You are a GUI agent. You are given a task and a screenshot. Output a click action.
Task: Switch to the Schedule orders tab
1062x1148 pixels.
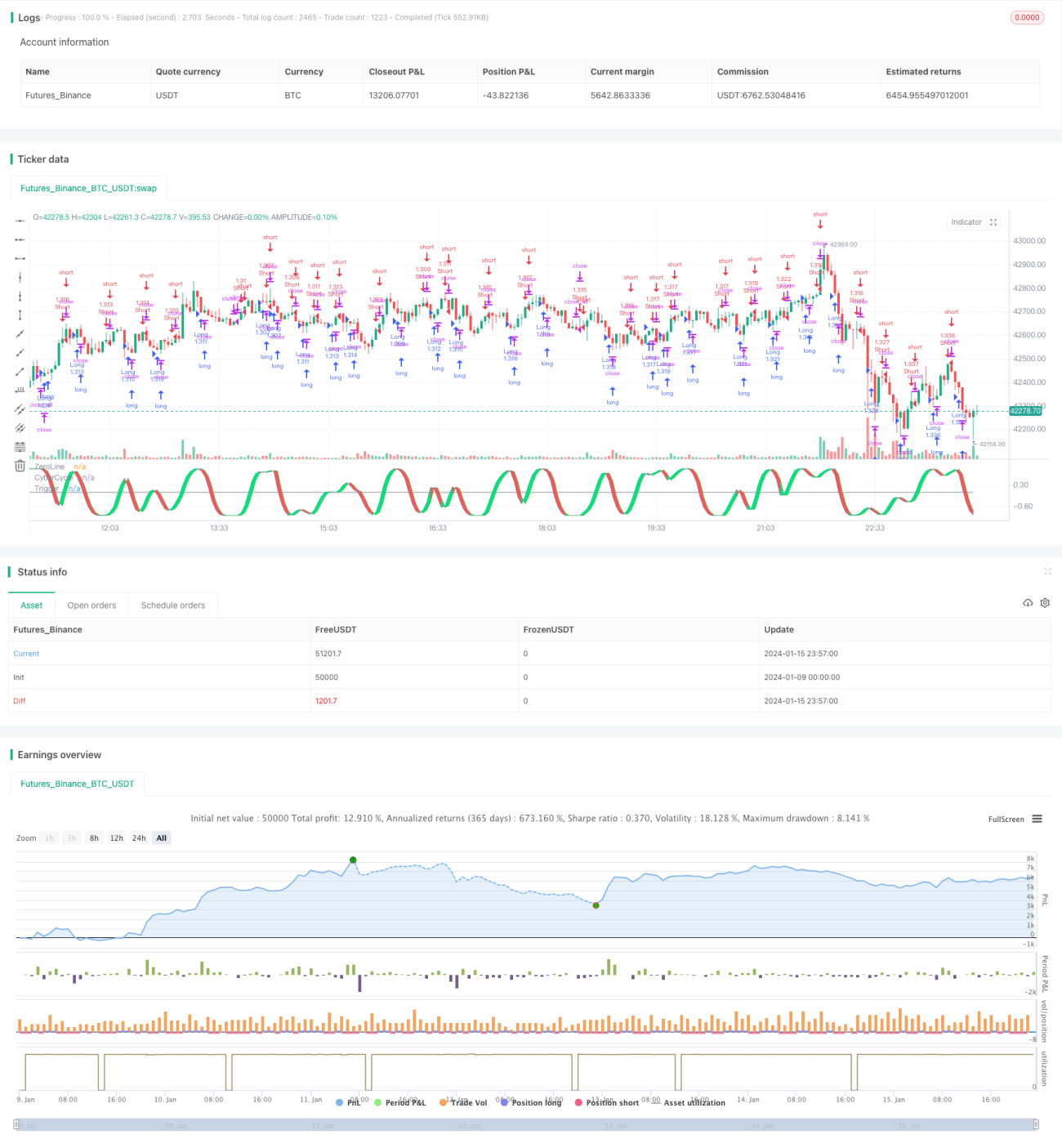(173, 605)
